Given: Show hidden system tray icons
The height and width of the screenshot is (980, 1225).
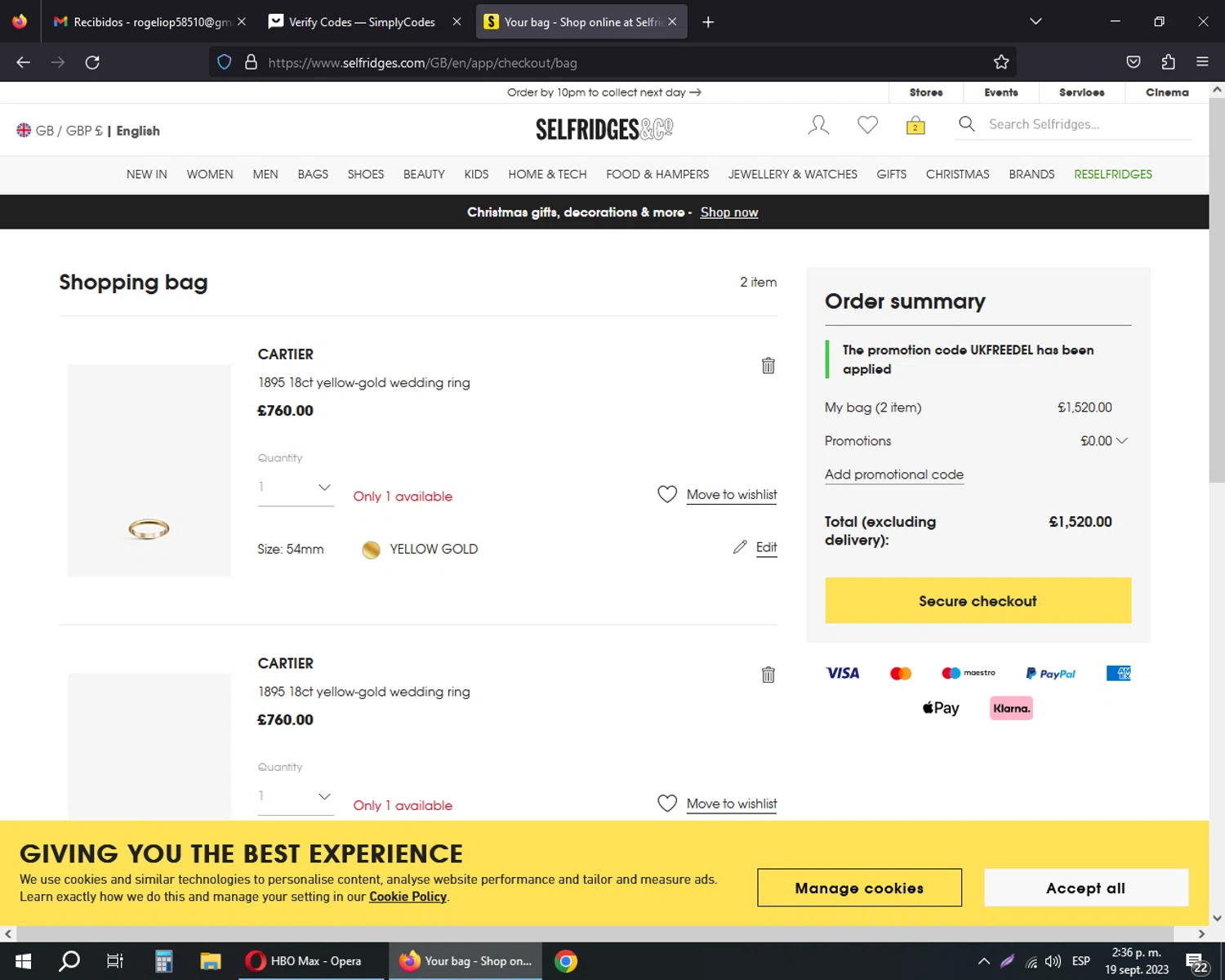Looking at the screenshot, I should click(x=984, y=961).
